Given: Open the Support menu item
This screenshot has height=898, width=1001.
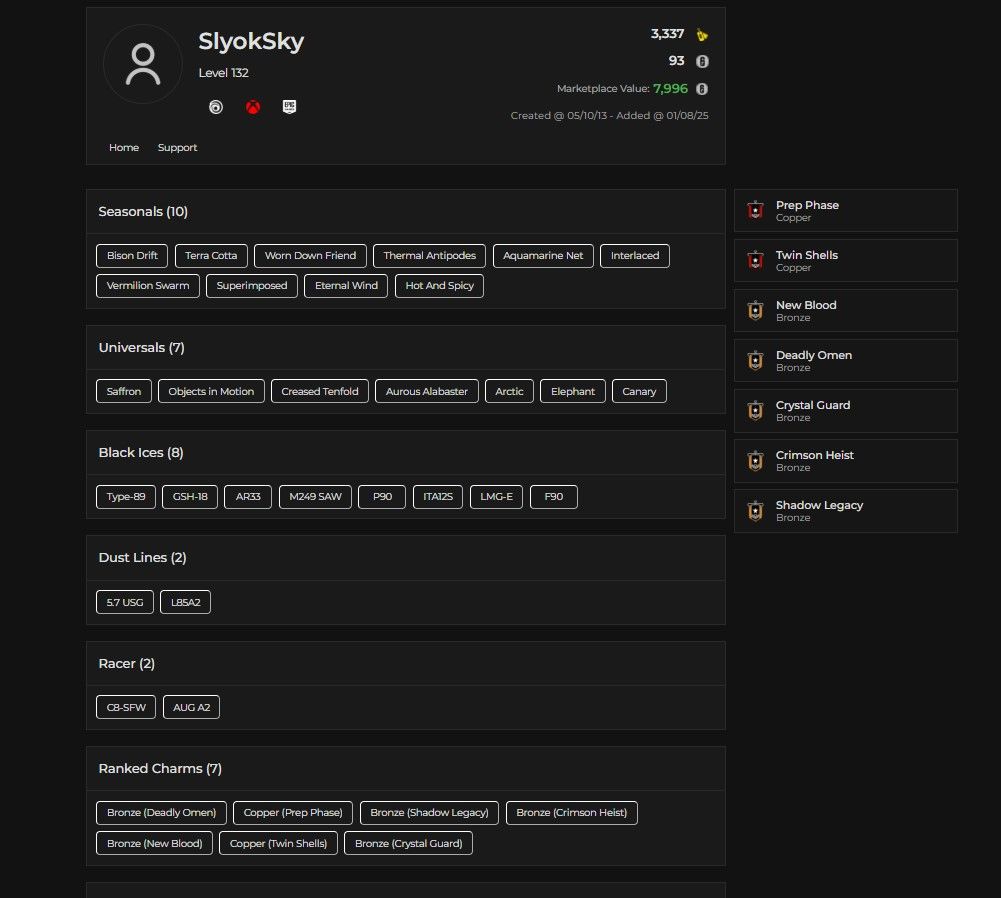Looking at the screenshot, I should click(177, 147).
